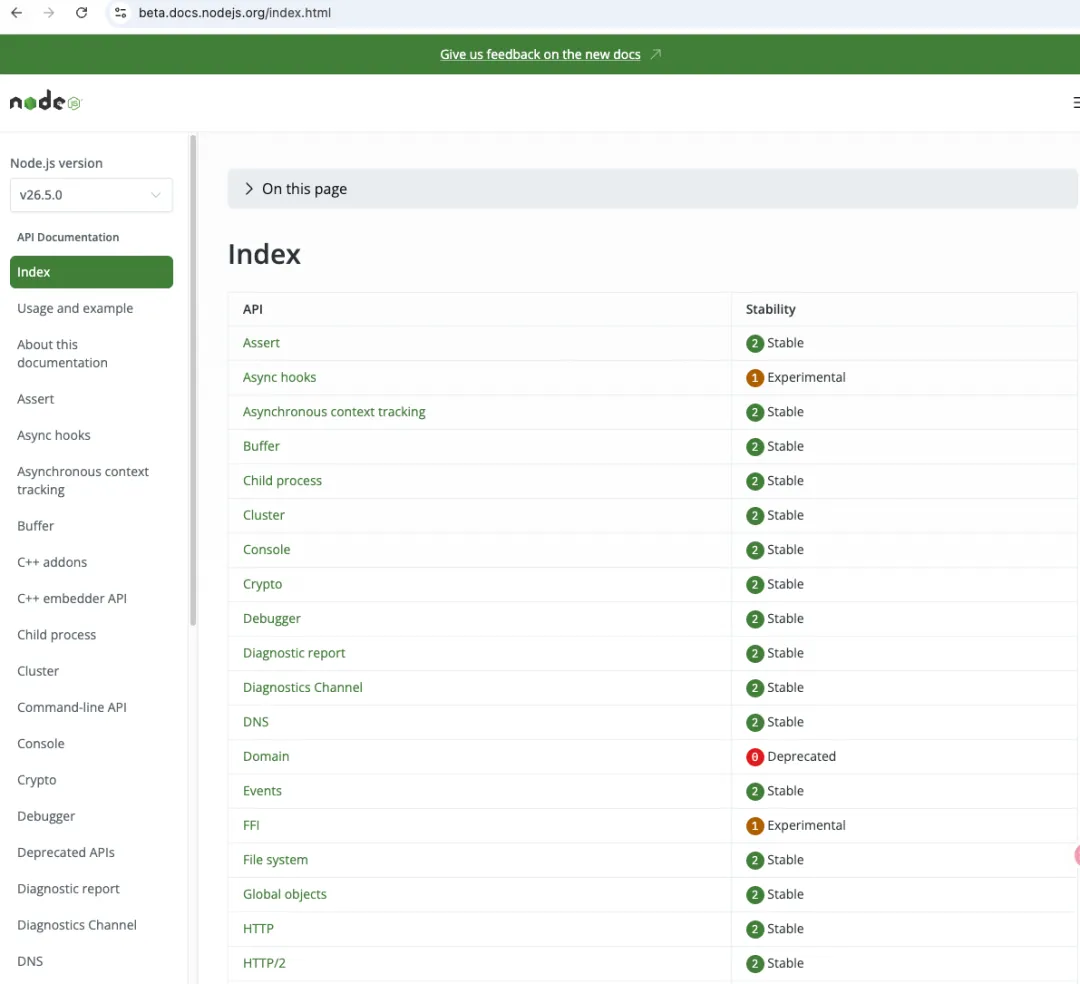
Task: Open Assert in the sidebar
Action: (x=35, y=399)
